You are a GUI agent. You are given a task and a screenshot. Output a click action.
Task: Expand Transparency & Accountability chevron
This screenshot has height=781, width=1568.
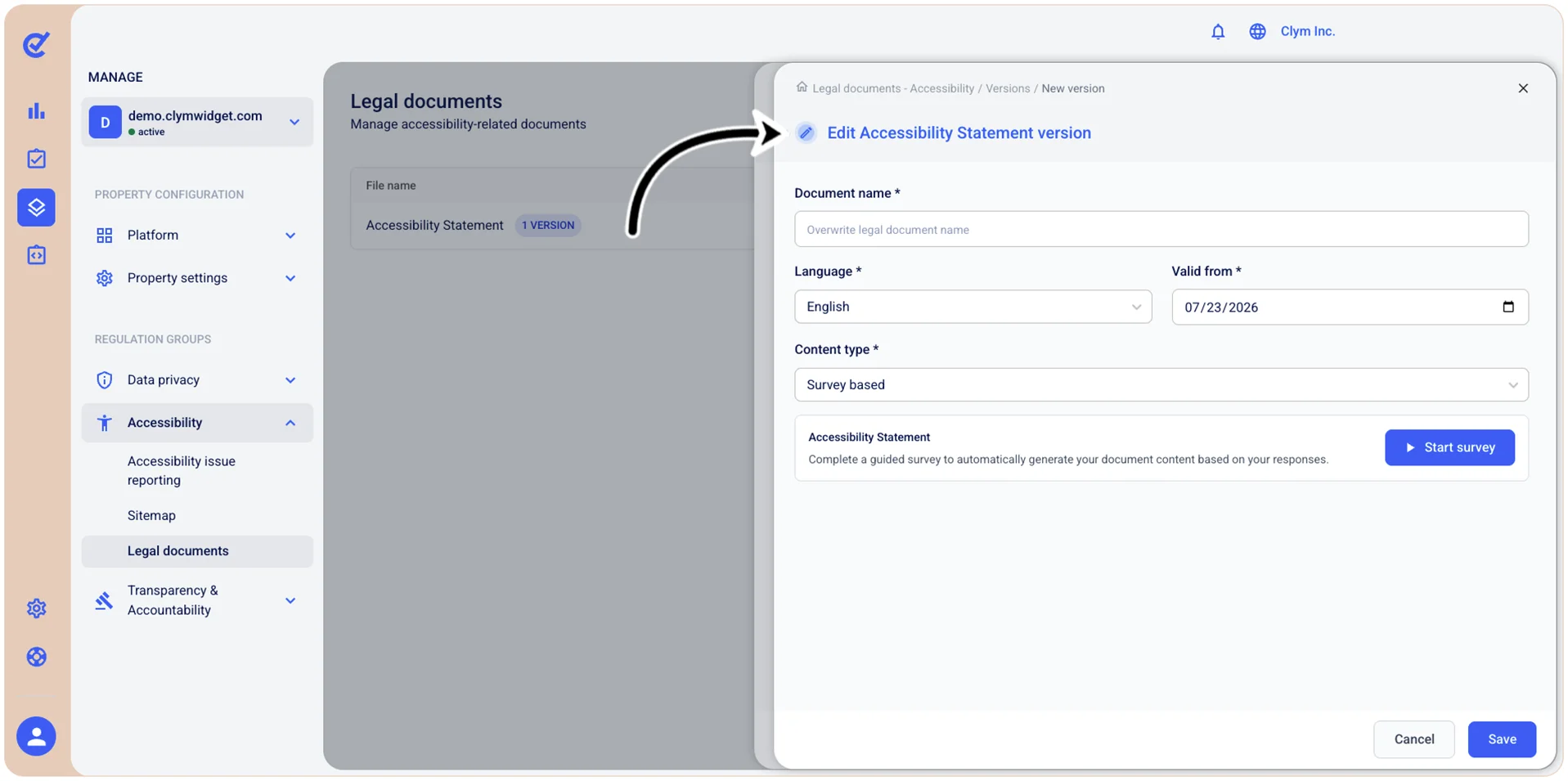point(290,600)
